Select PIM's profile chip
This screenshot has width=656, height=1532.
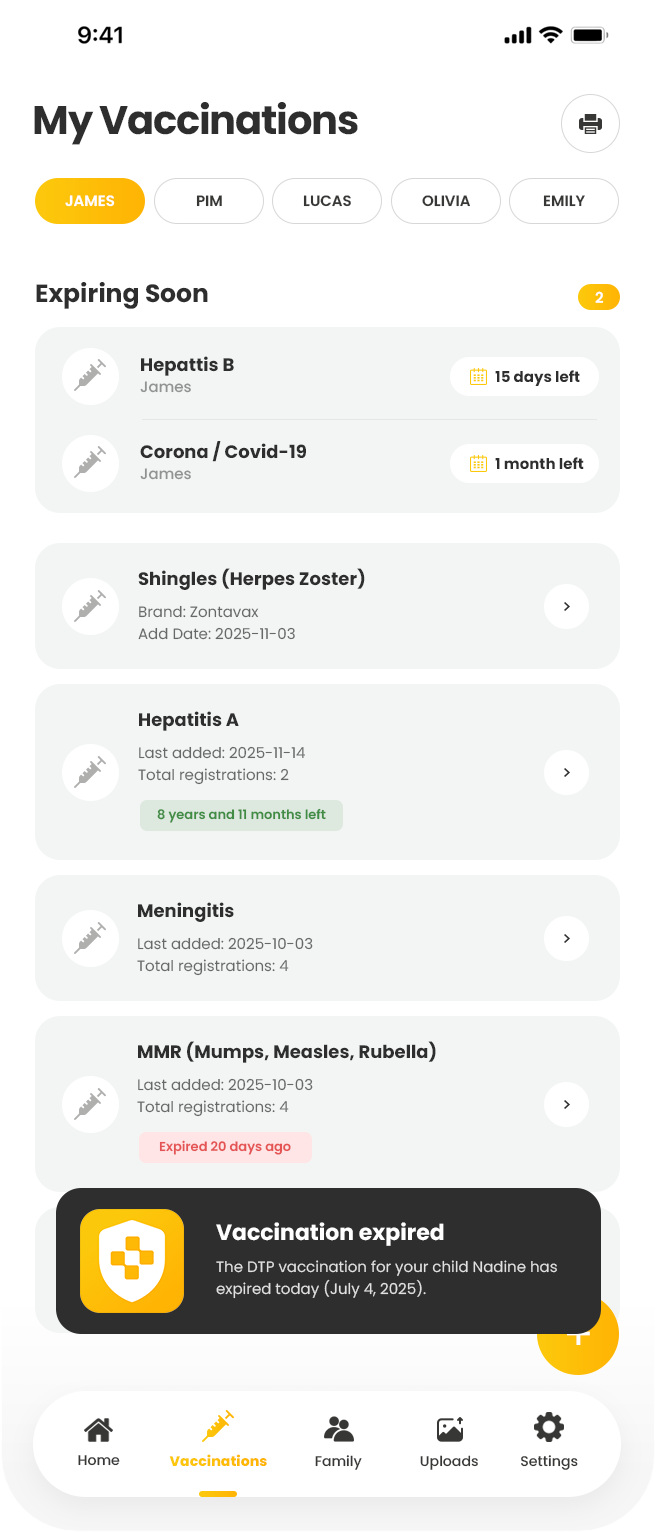pyautogui.click(x=208, y=200)
